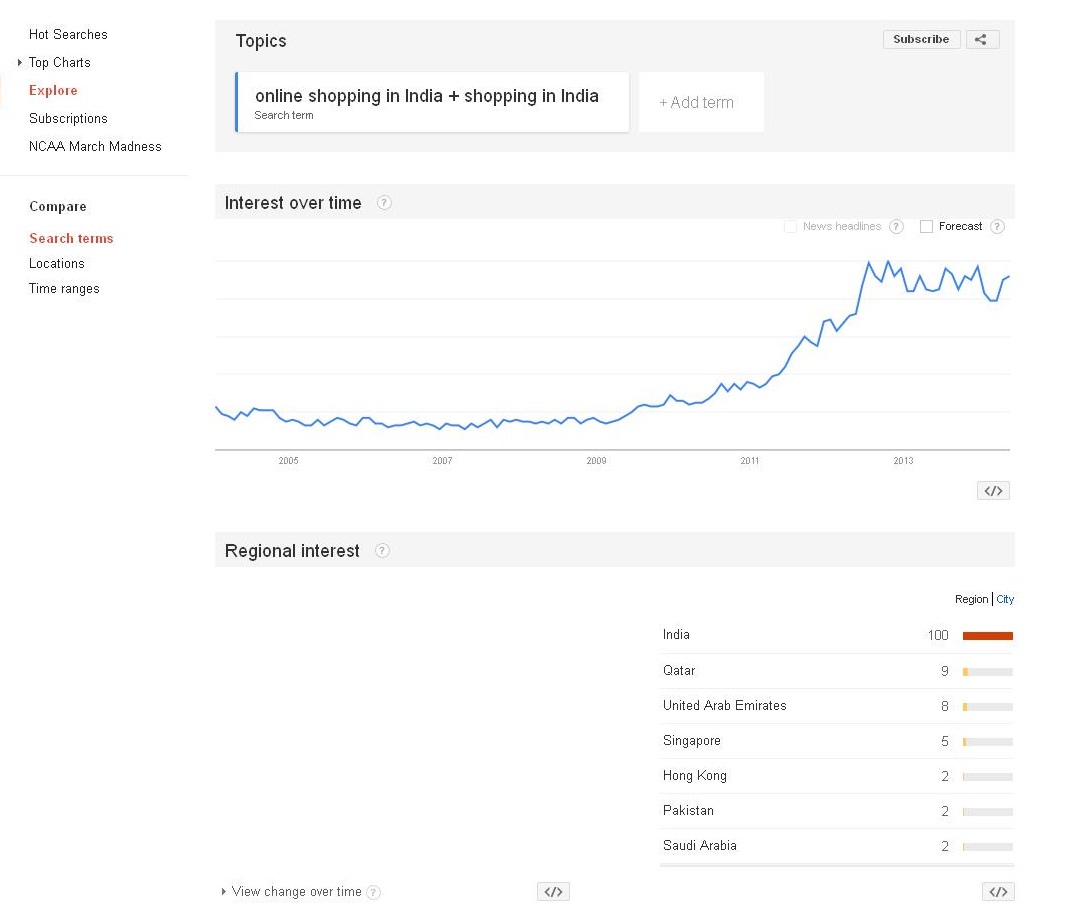Open Hot Searches in the sidebar
1073x919 pixels.
pyautogui.click(x=68, y=35)
